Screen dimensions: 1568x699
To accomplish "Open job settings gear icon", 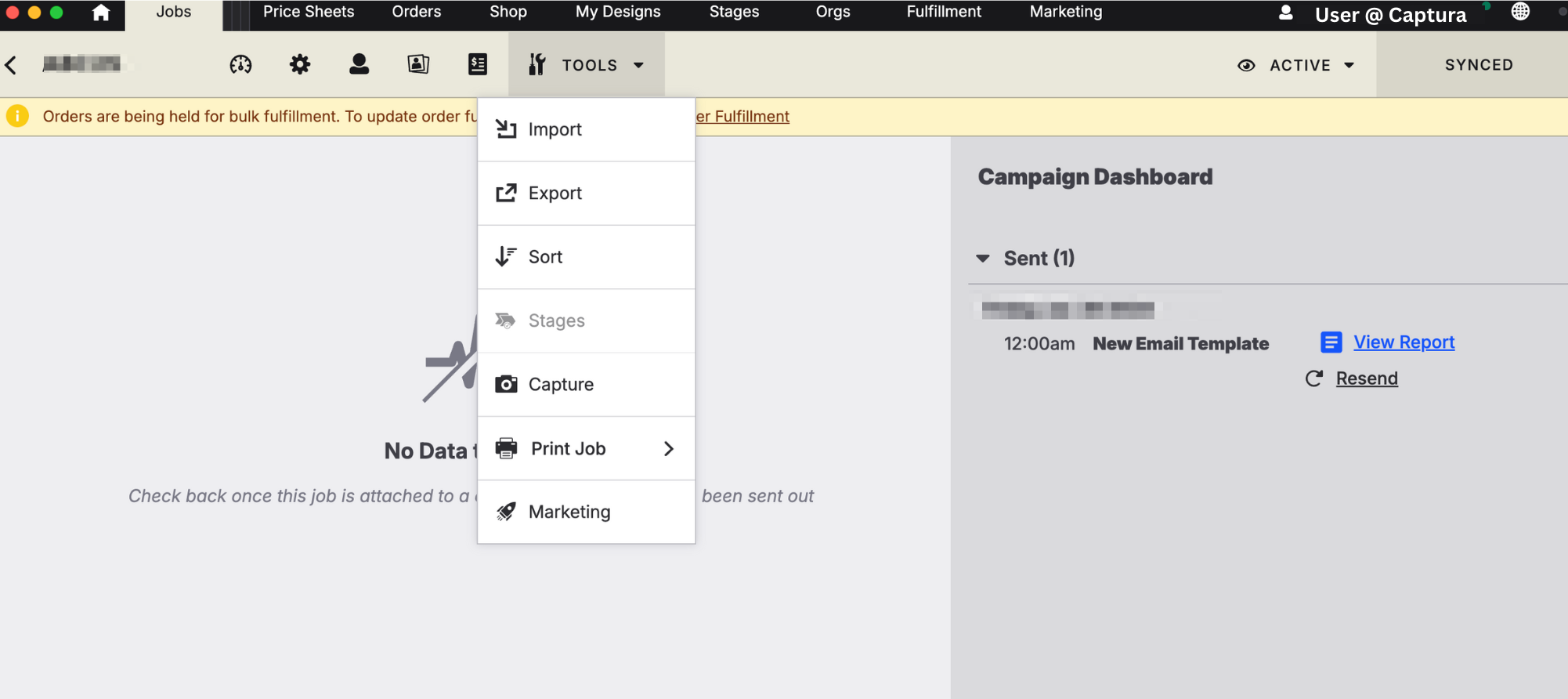I will tap(300, 64).
